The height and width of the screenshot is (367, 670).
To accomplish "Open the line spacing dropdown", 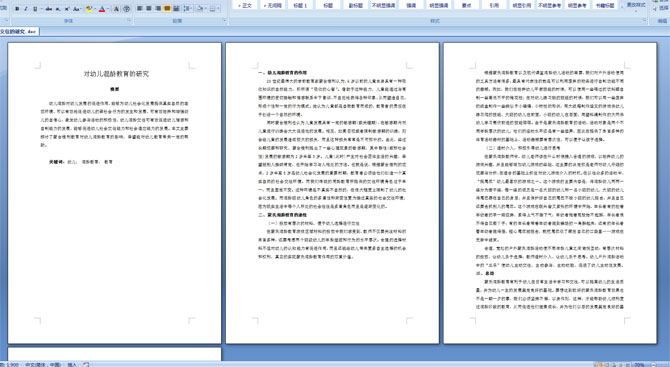I will pyautogui.click(x=188, y=9).
